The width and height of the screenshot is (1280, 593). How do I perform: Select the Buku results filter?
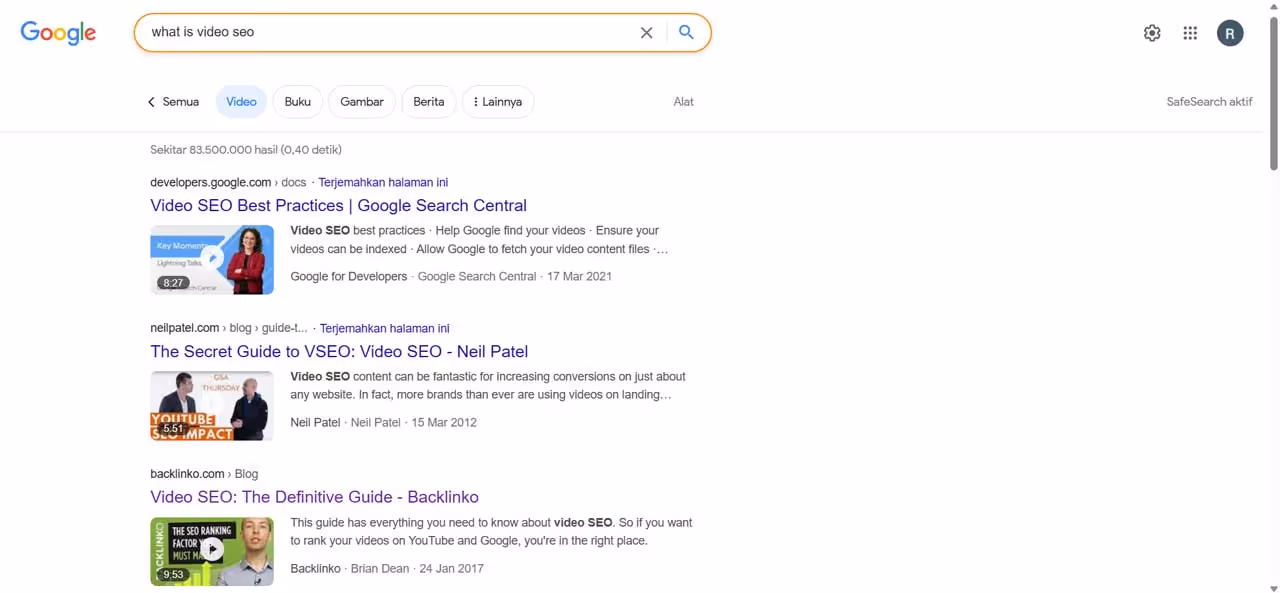tap(297, 101)
